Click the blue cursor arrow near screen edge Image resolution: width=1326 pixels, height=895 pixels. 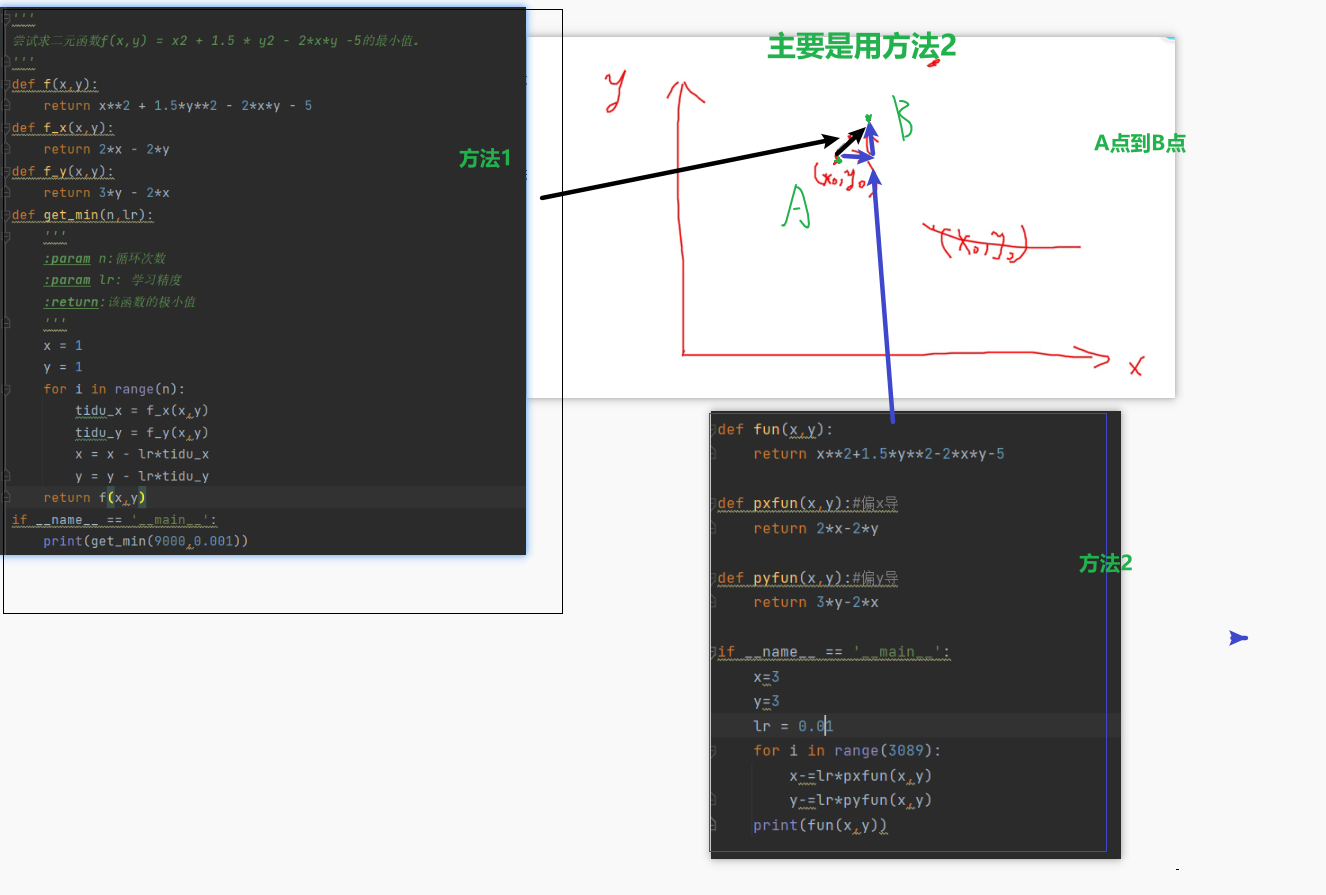coord(1238,637)
